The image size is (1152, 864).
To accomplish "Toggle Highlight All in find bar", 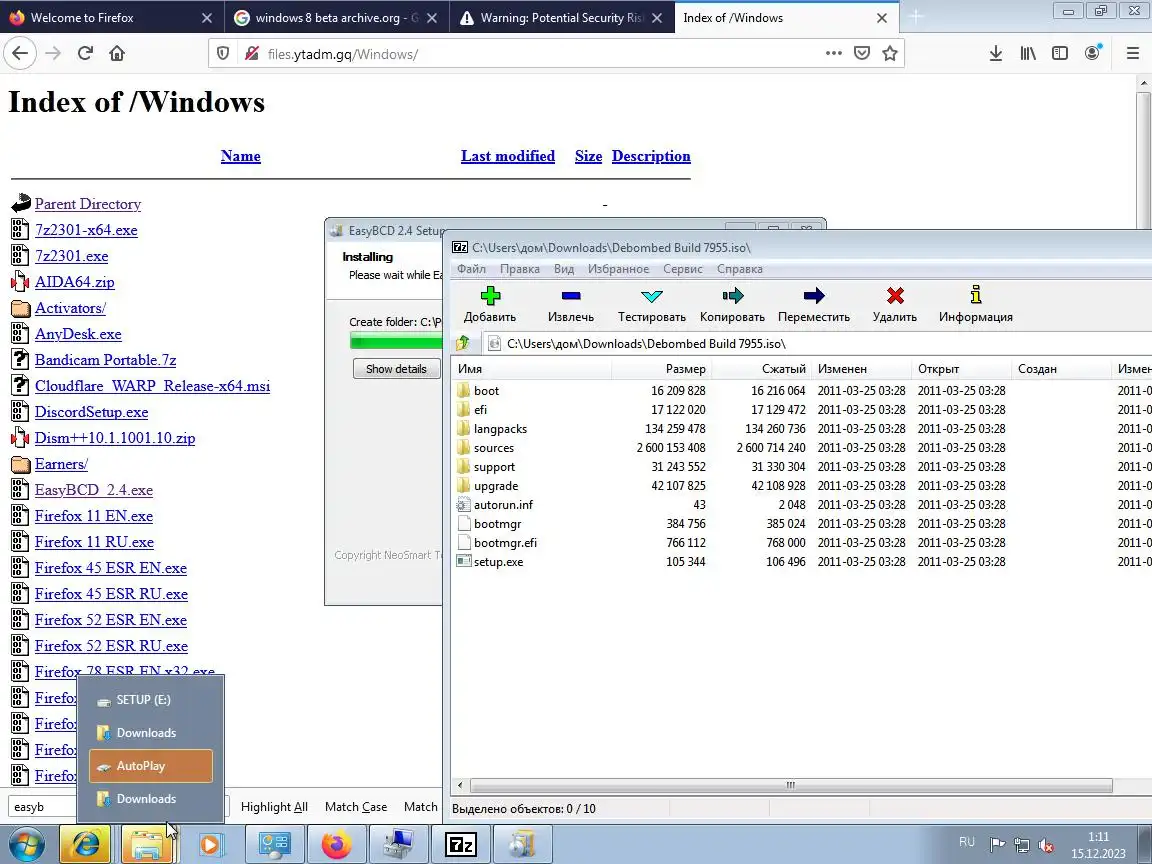I will (x=274, y=807).
